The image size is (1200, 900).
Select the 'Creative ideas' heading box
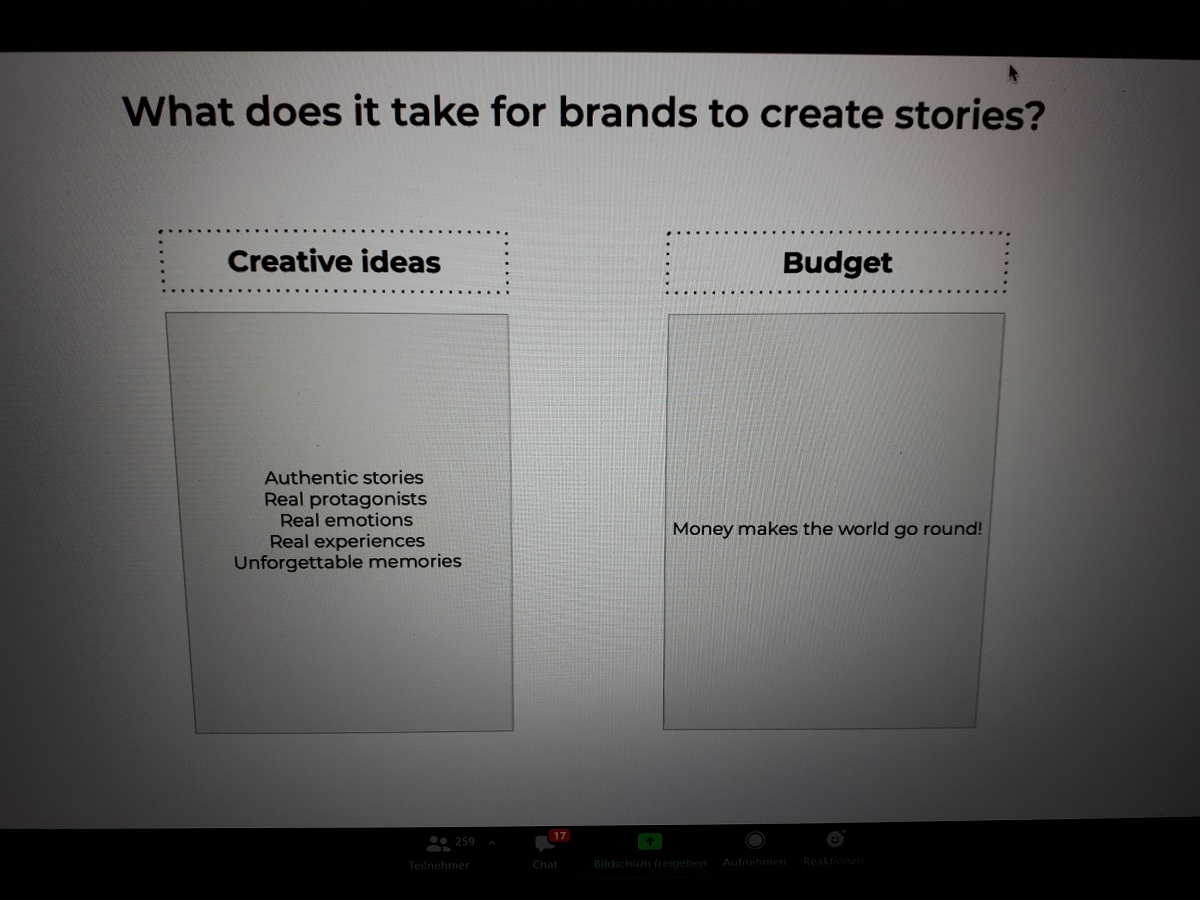(x=334, y=261)
